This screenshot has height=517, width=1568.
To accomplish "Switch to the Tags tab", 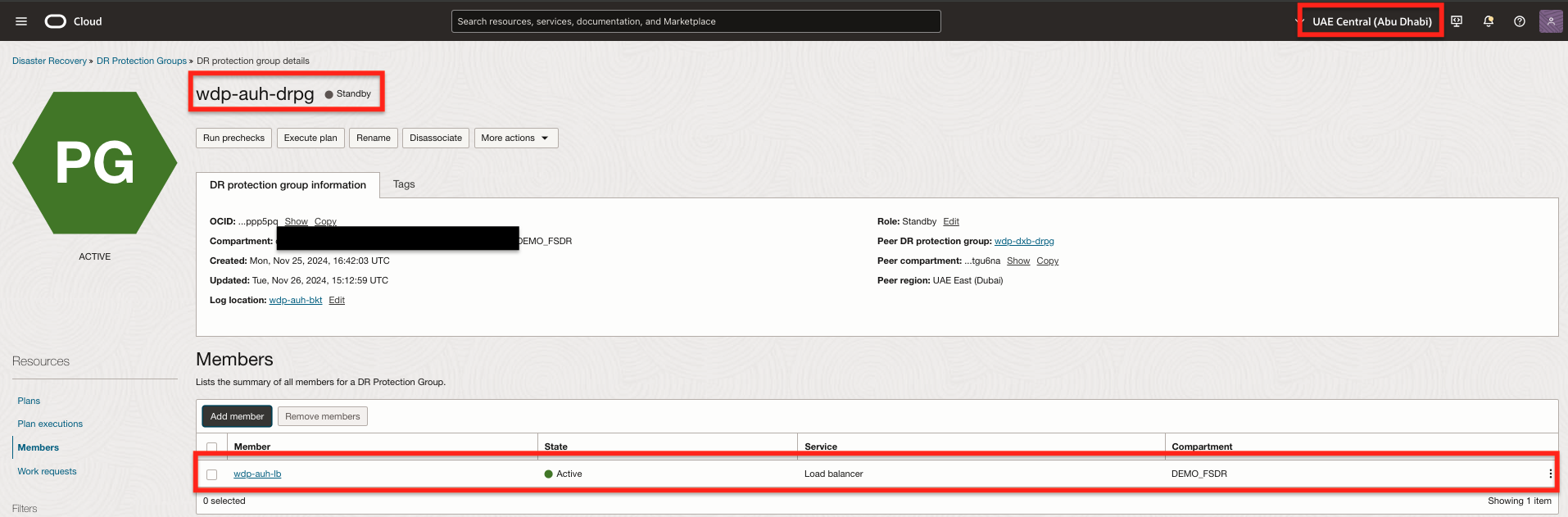I will (x=404, y=184).
